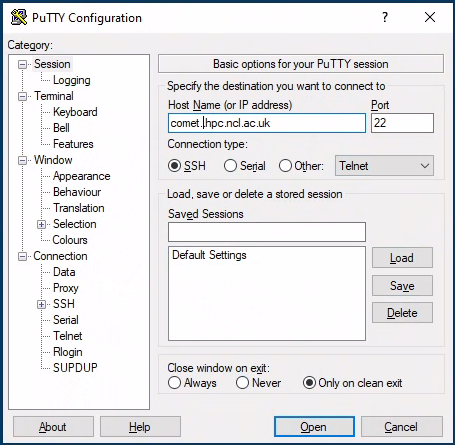The width and height of the screenshot is (455, 445).
Task: Click the Delete session button
Action: click(x=402, y=313)
